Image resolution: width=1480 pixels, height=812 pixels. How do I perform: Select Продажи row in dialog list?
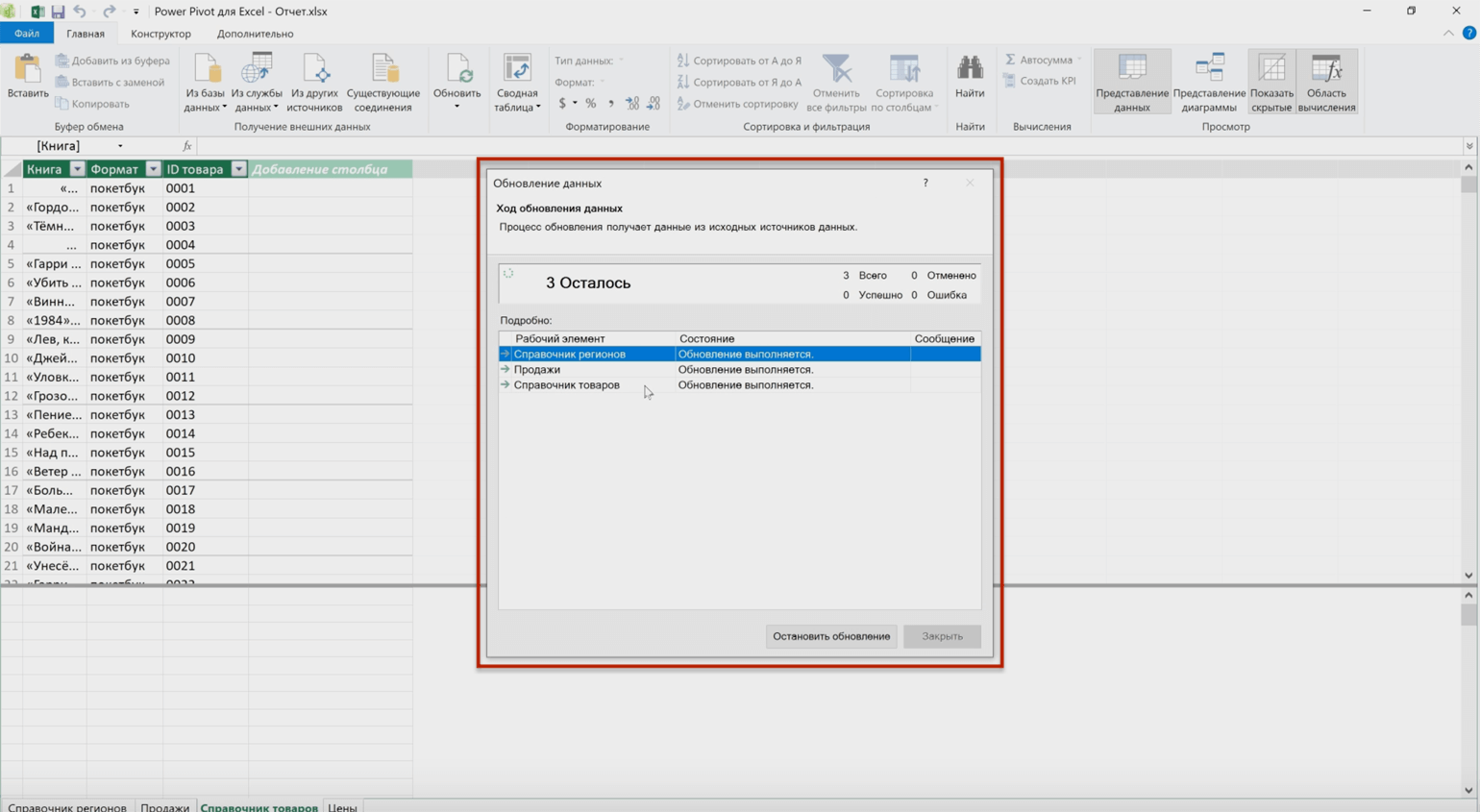739,370
